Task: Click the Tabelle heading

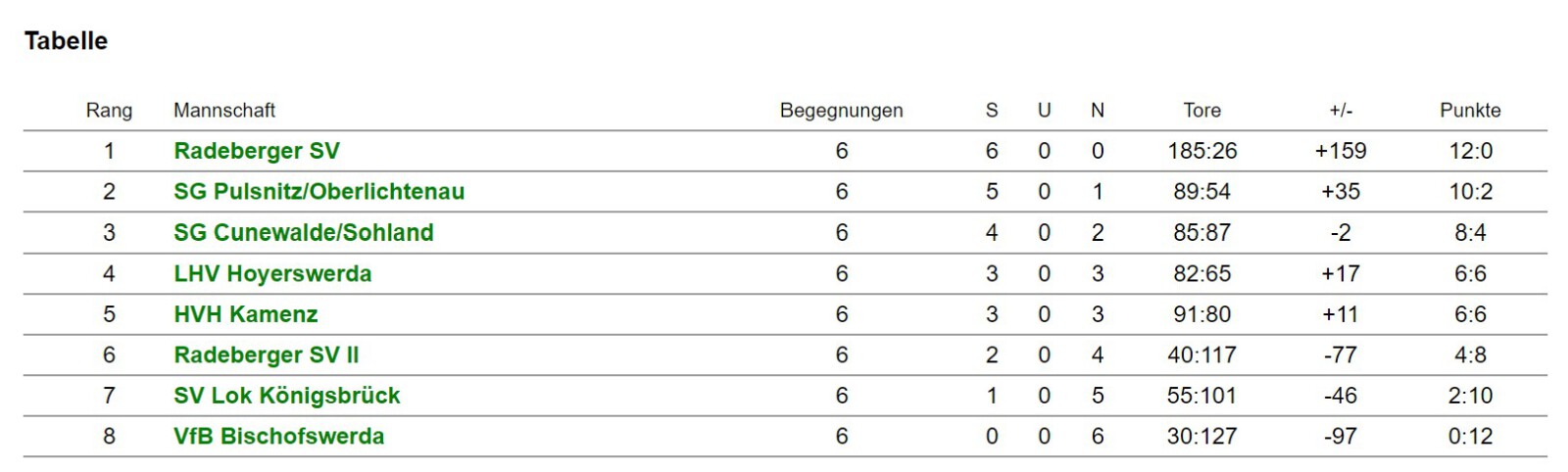Action: pos(66,41)
